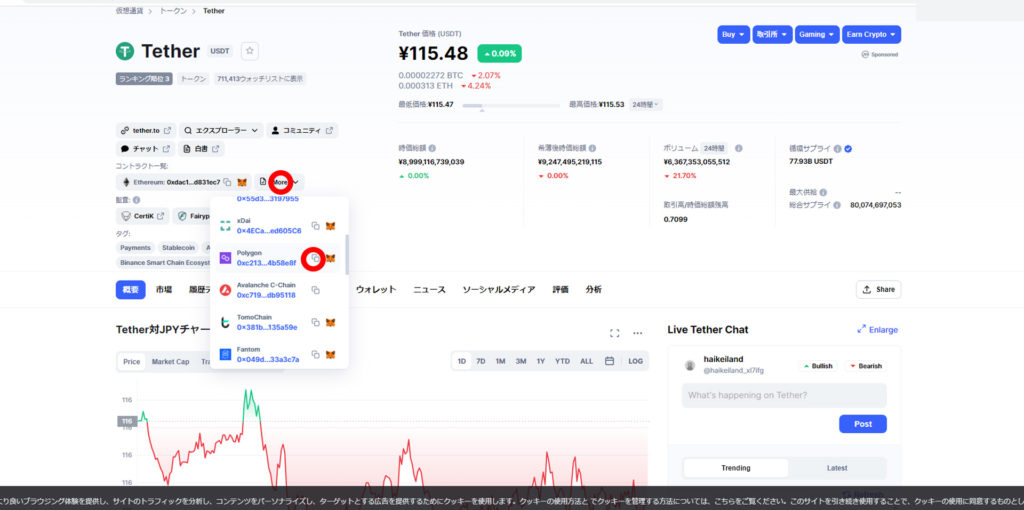Click info icon next to 監査 label
The width and height of the screenshot is (1024, 510).
coord(136,200)
